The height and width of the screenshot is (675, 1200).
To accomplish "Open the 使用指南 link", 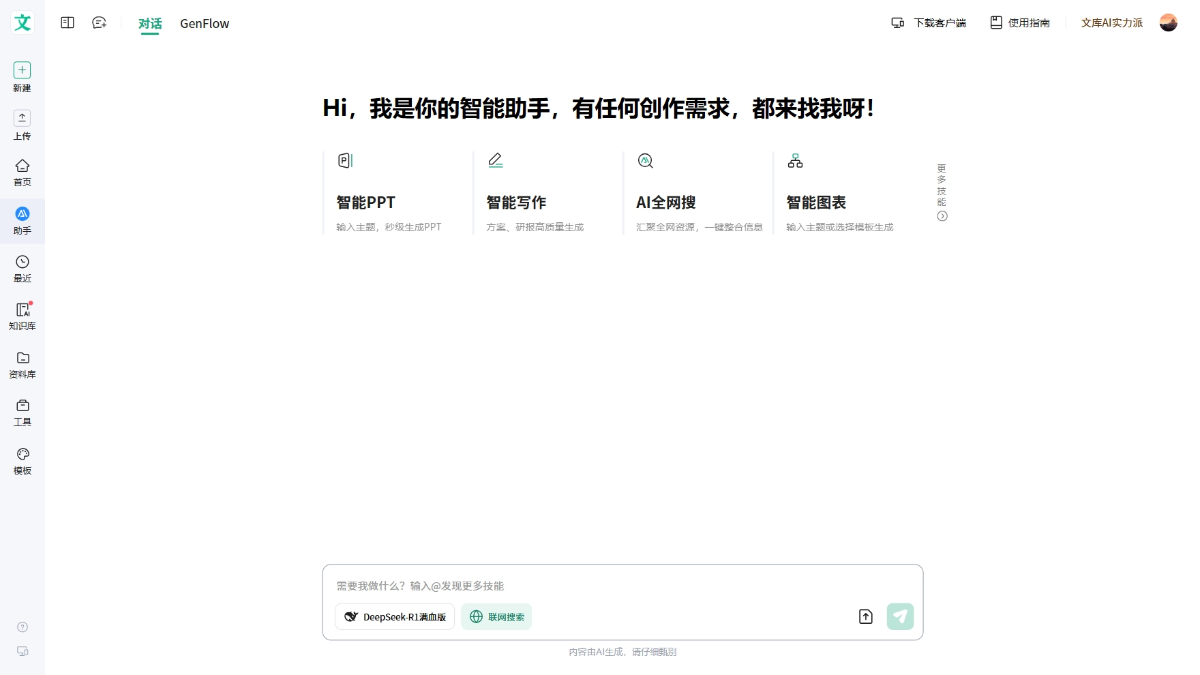I will pos(1020,23).
